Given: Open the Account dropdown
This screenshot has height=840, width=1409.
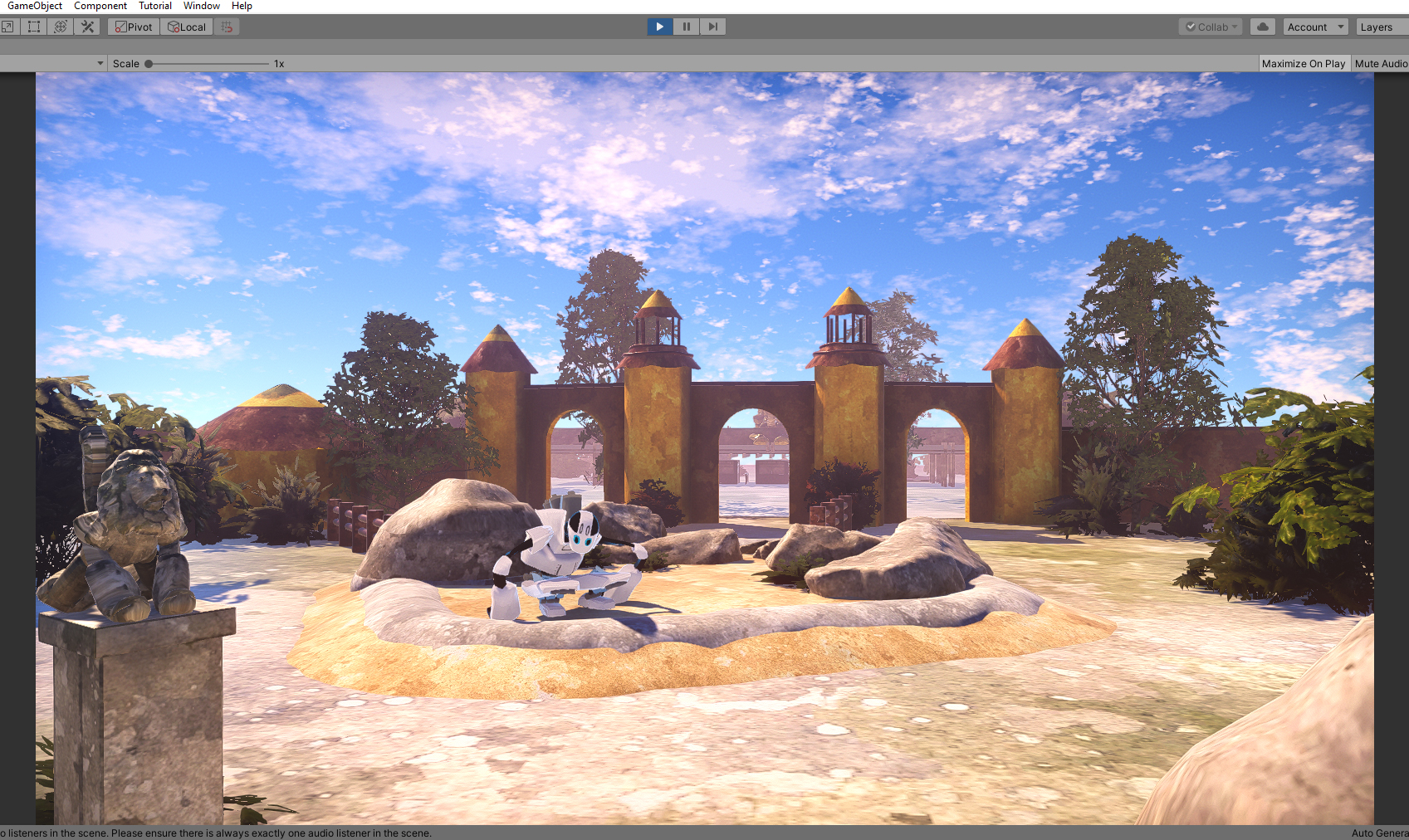Looking at the screenshot, I should [x=1316, y=27].
